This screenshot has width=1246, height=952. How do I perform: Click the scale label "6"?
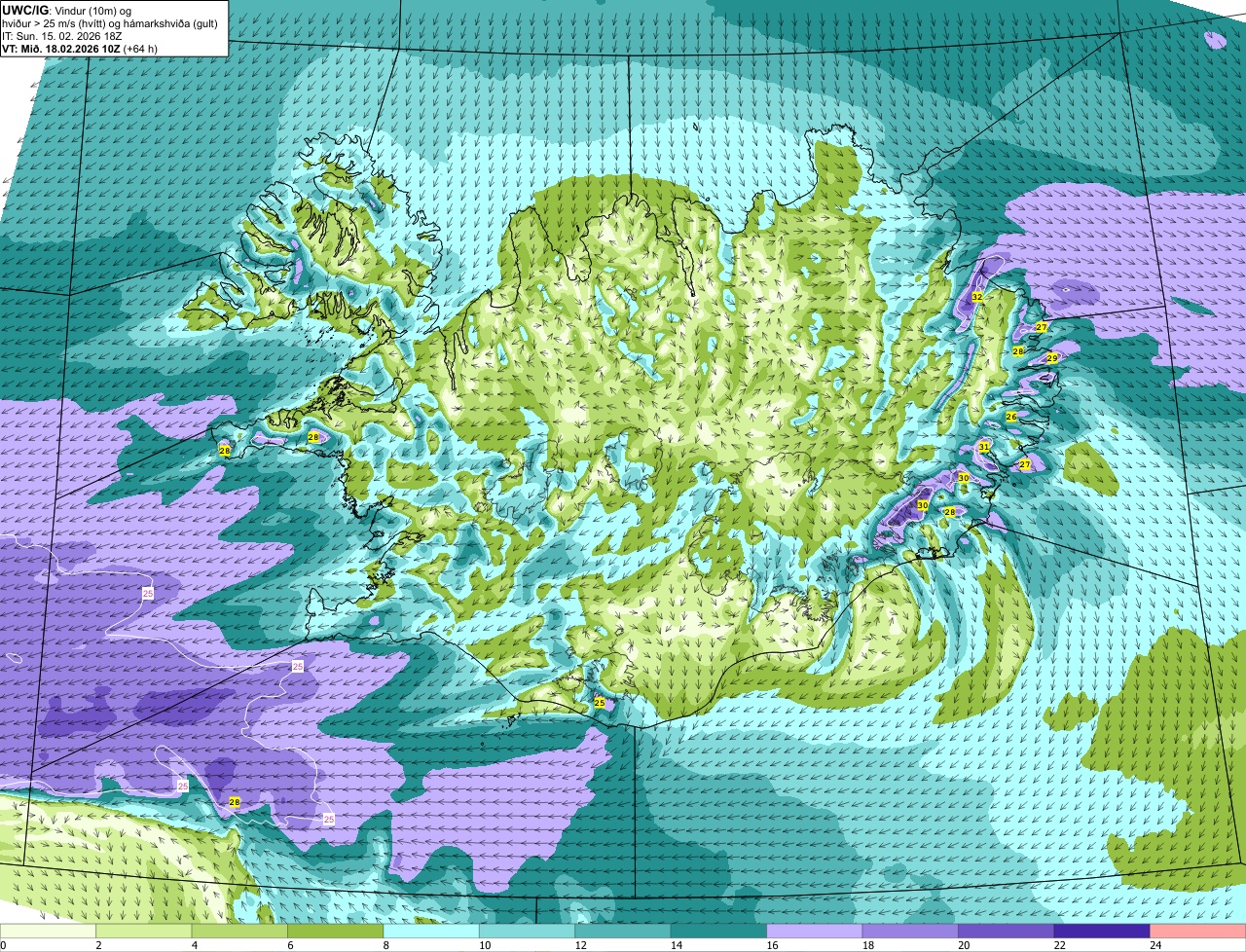tap(290, 945)
